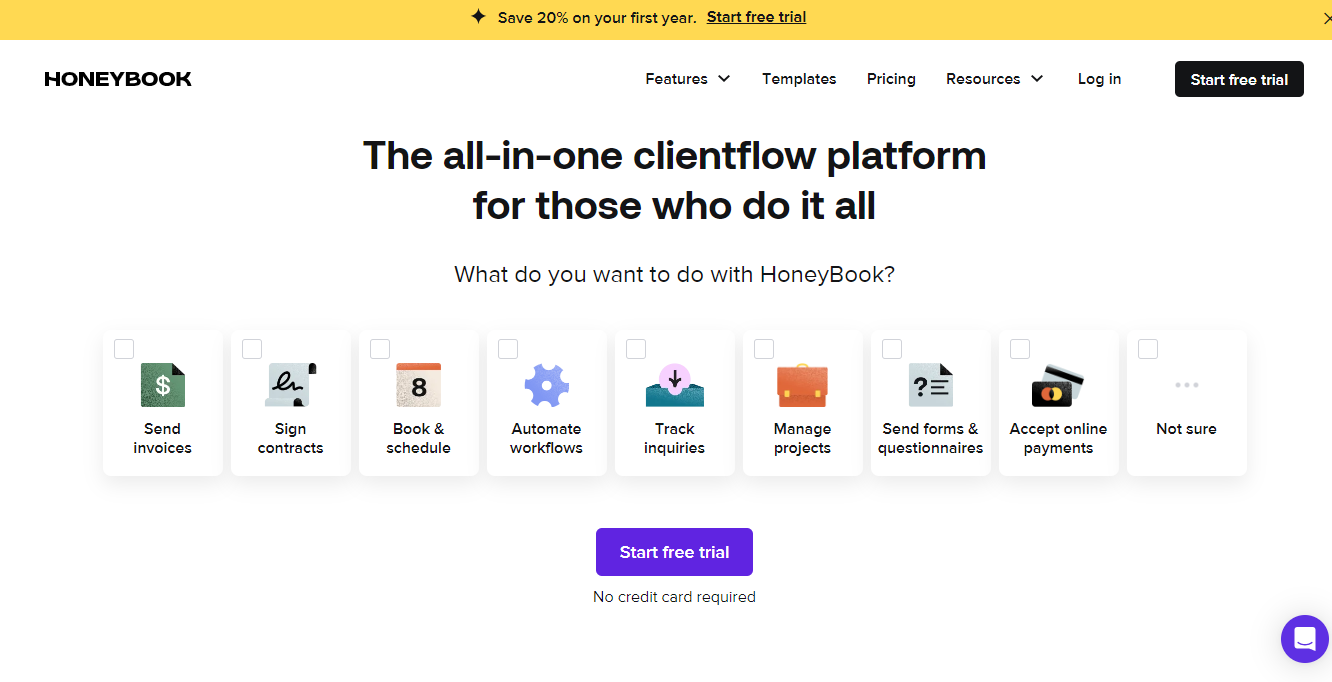Tick the Manage projects checkbox
This screenshot has width=1332, height=682.
tap(764, 349)
